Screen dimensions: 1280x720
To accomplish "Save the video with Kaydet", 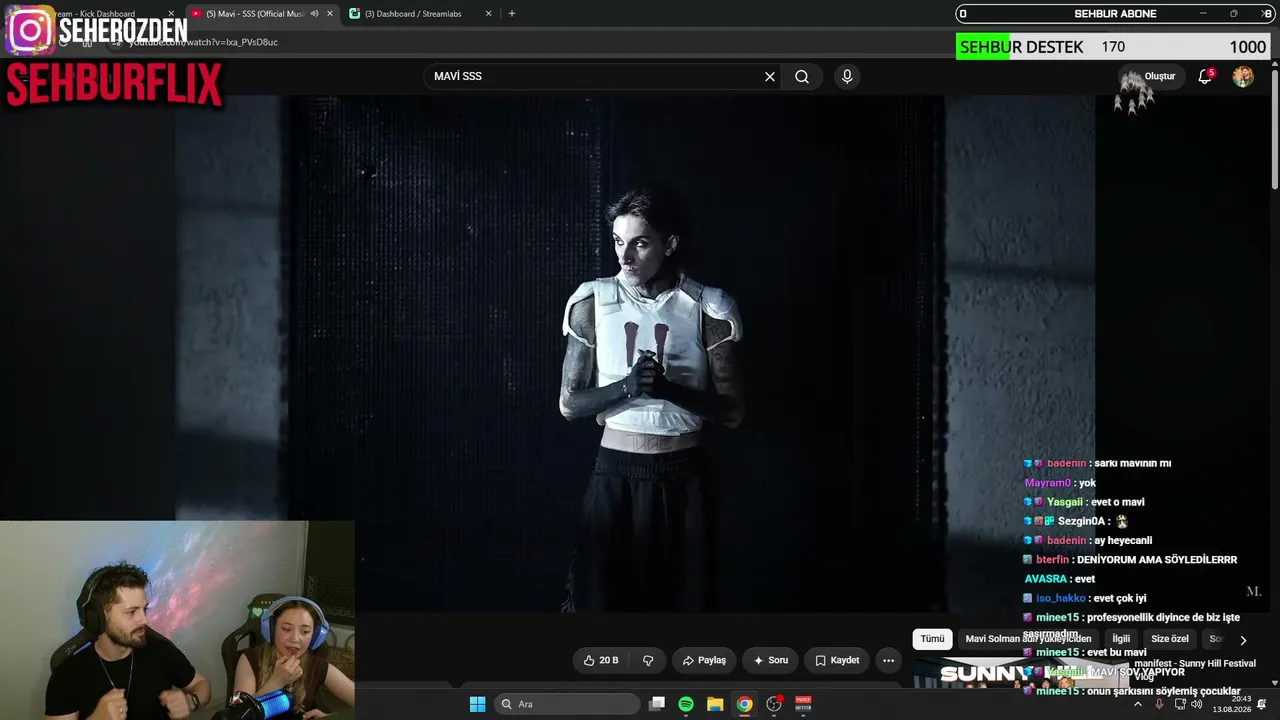I will tap(837, 660).
